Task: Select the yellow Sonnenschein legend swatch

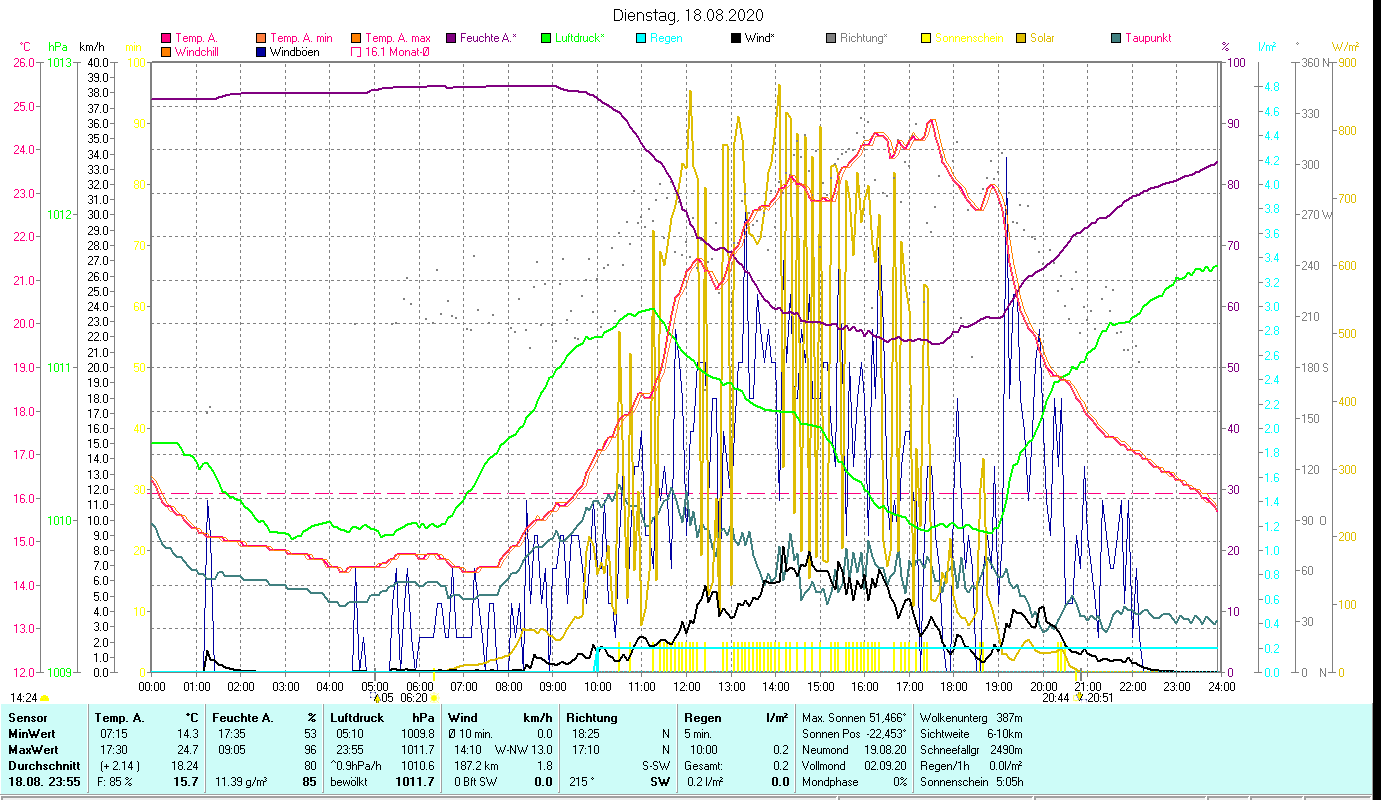Action: 926,38
